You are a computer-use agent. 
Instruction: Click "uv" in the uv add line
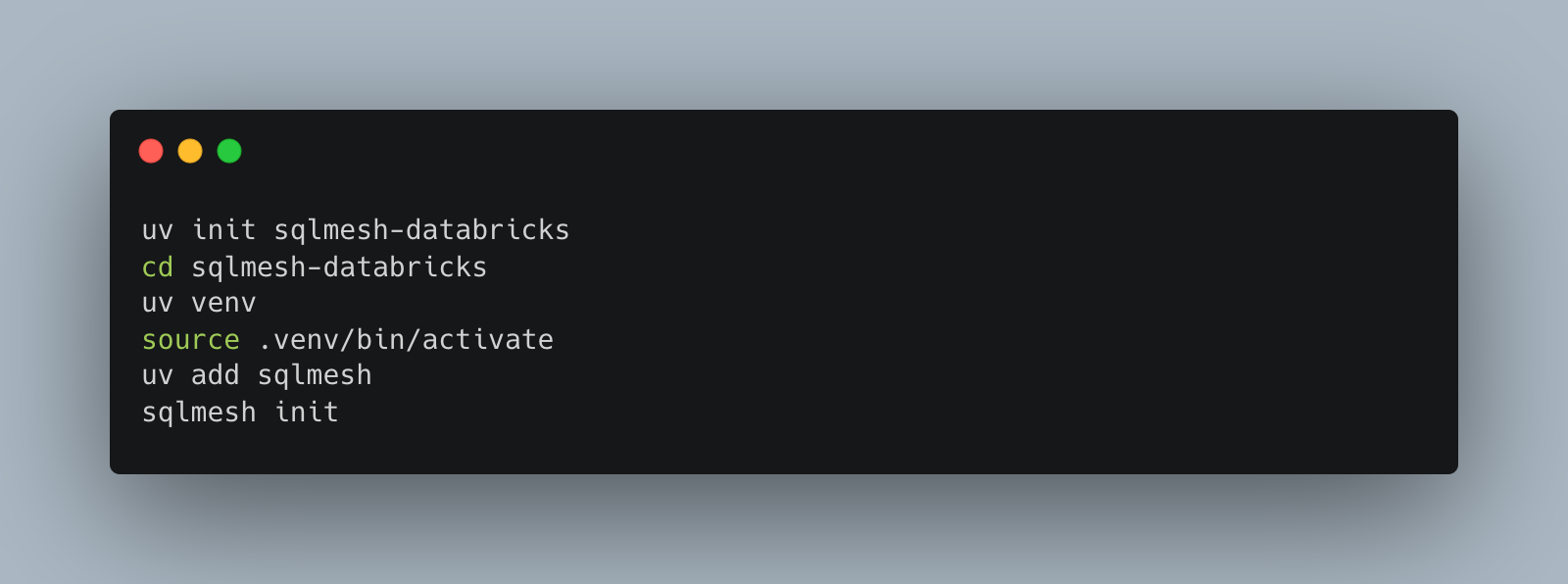click(158, 375)
